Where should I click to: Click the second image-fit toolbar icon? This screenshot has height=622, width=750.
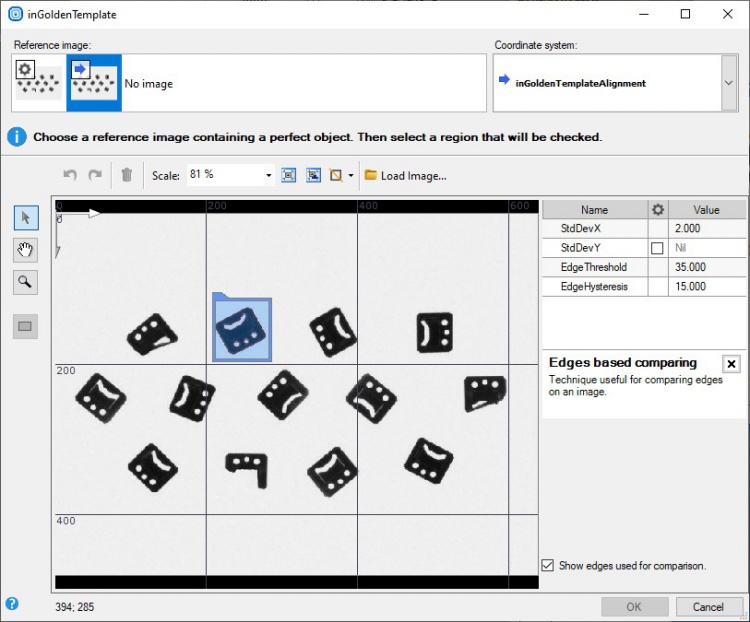tap(313, 175)
